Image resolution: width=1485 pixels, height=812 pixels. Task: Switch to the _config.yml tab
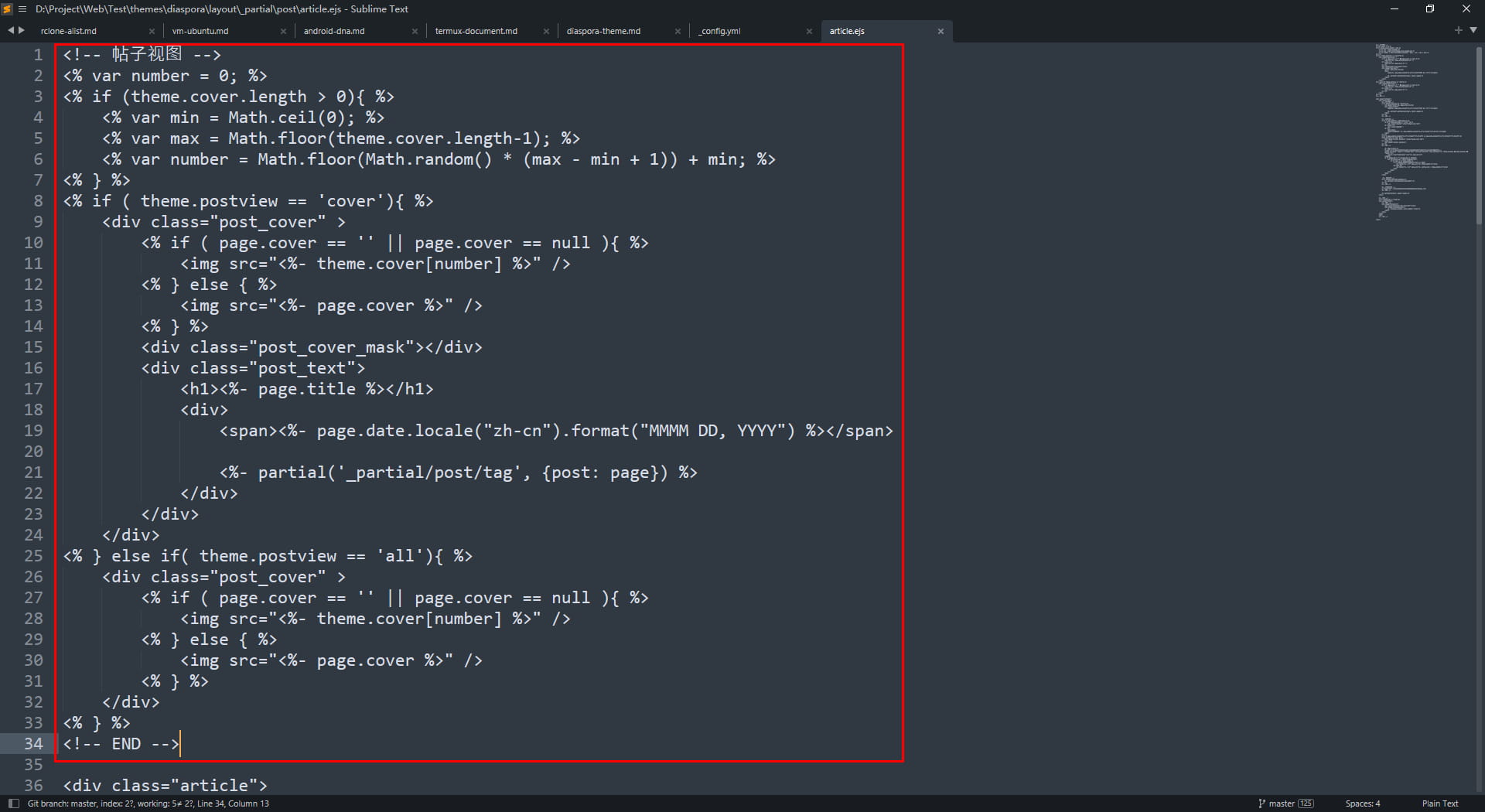pos(719,31)
